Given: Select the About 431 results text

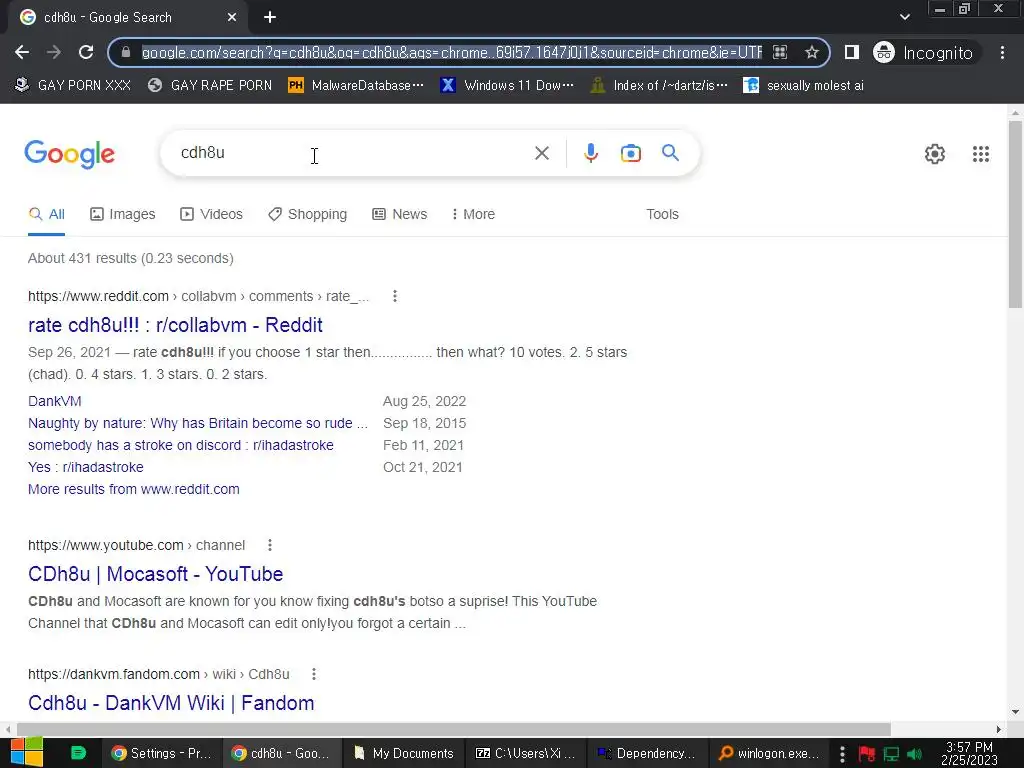Looking at the screenshot, I should click(x=131, y=259).
